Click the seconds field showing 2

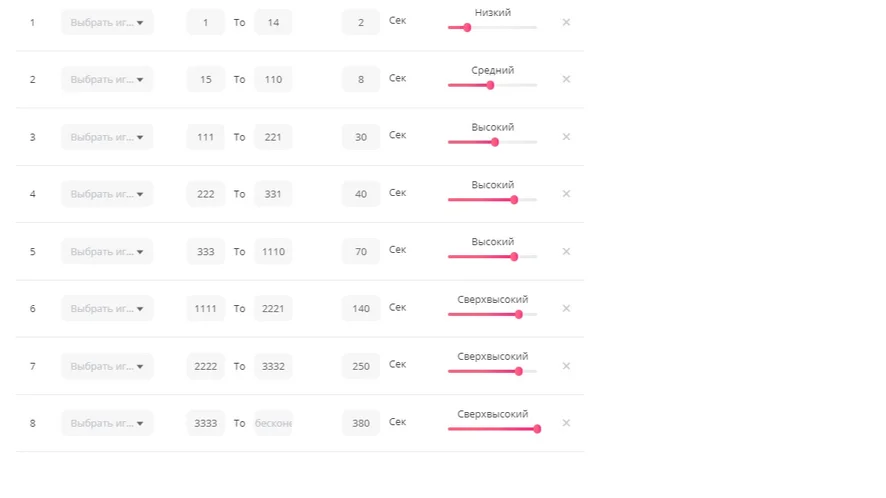tap(360, 22)
